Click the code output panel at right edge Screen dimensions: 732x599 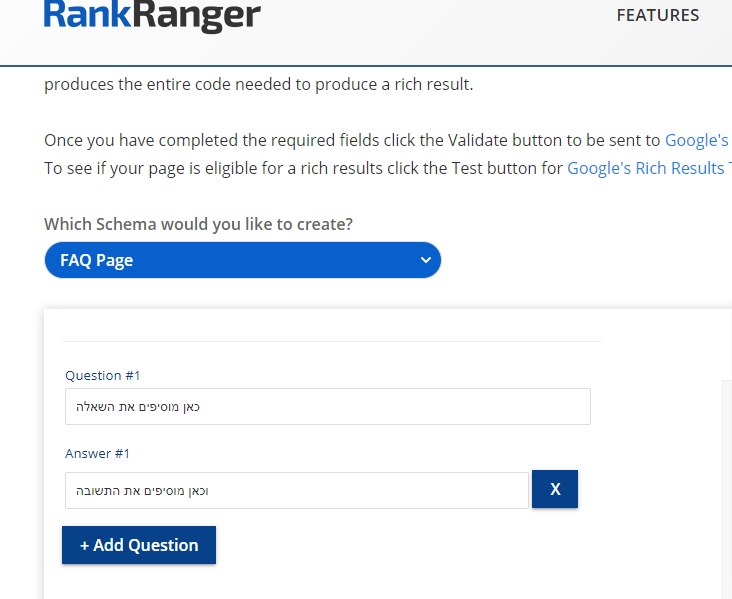click(x=726, y=480)
